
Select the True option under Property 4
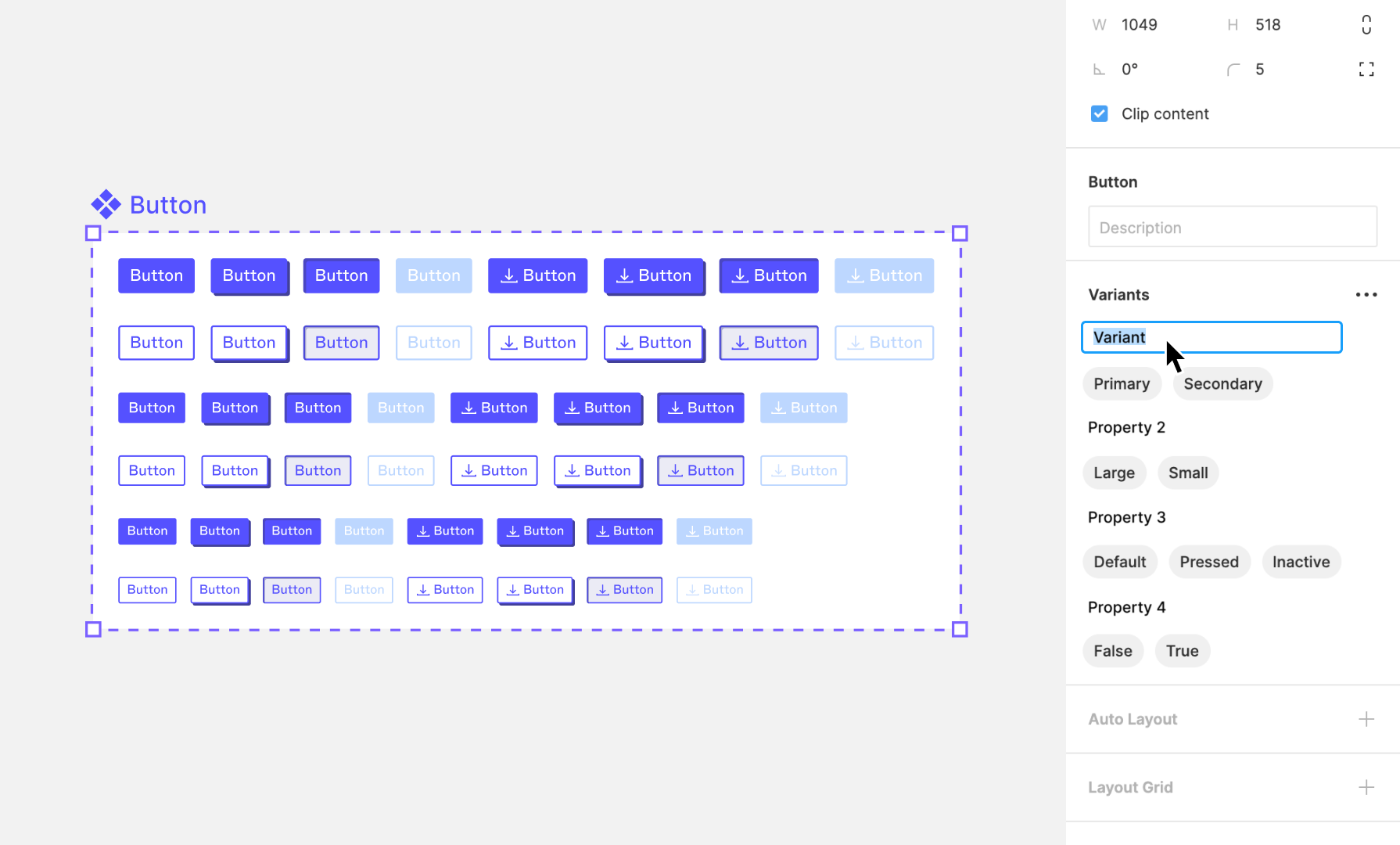click(1182, 650)
